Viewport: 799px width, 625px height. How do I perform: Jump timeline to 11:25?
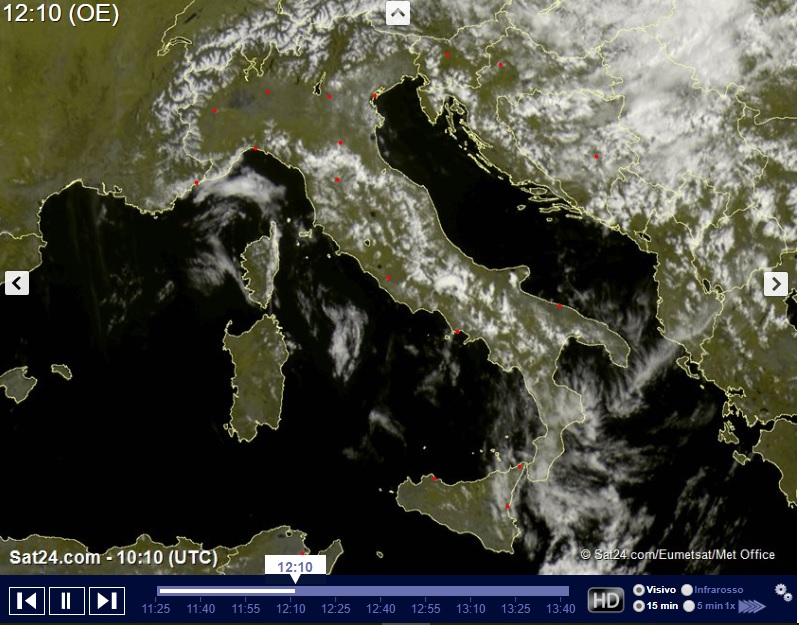(x=155, y=609)
